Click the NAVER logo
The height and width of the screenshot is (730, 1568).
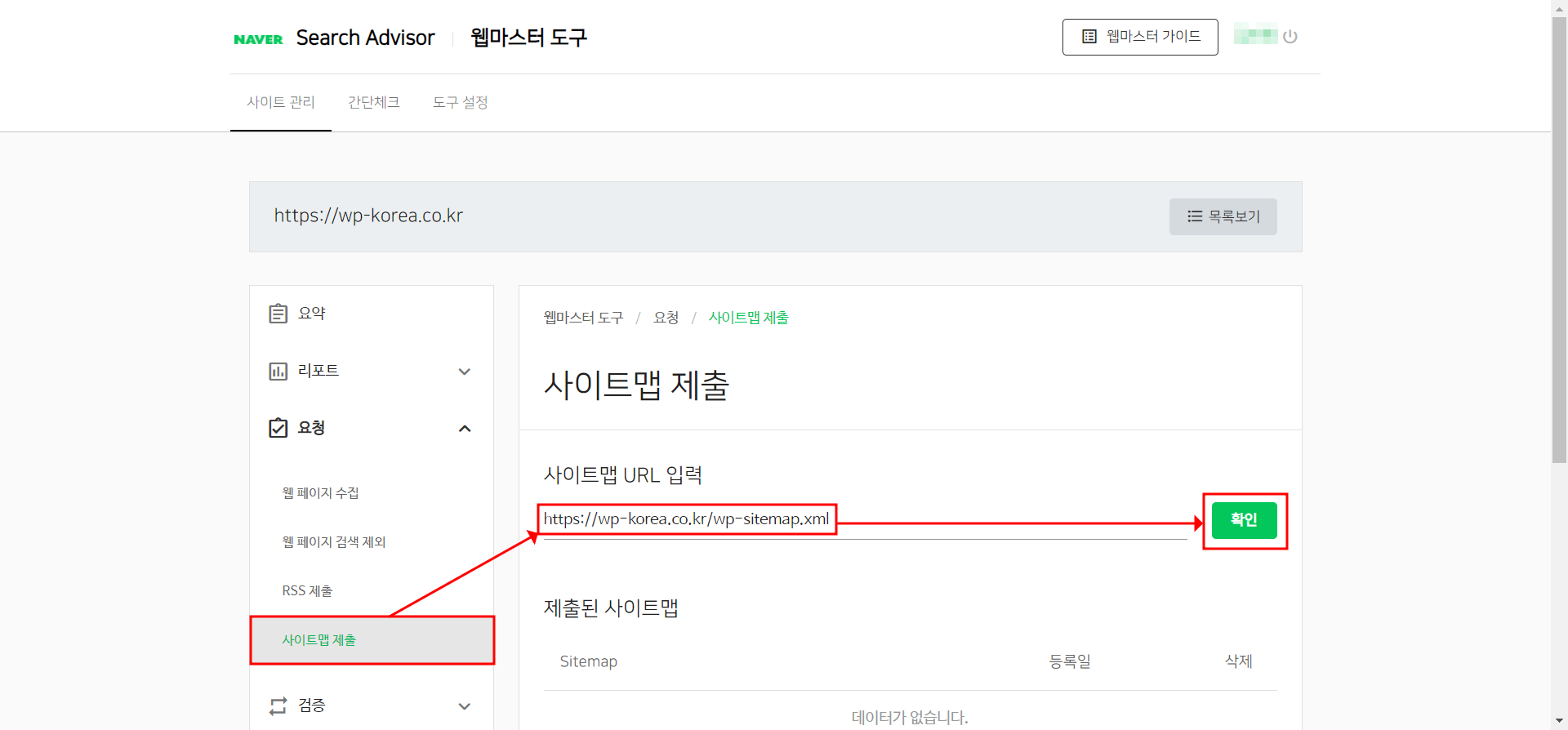pos(258,39)
